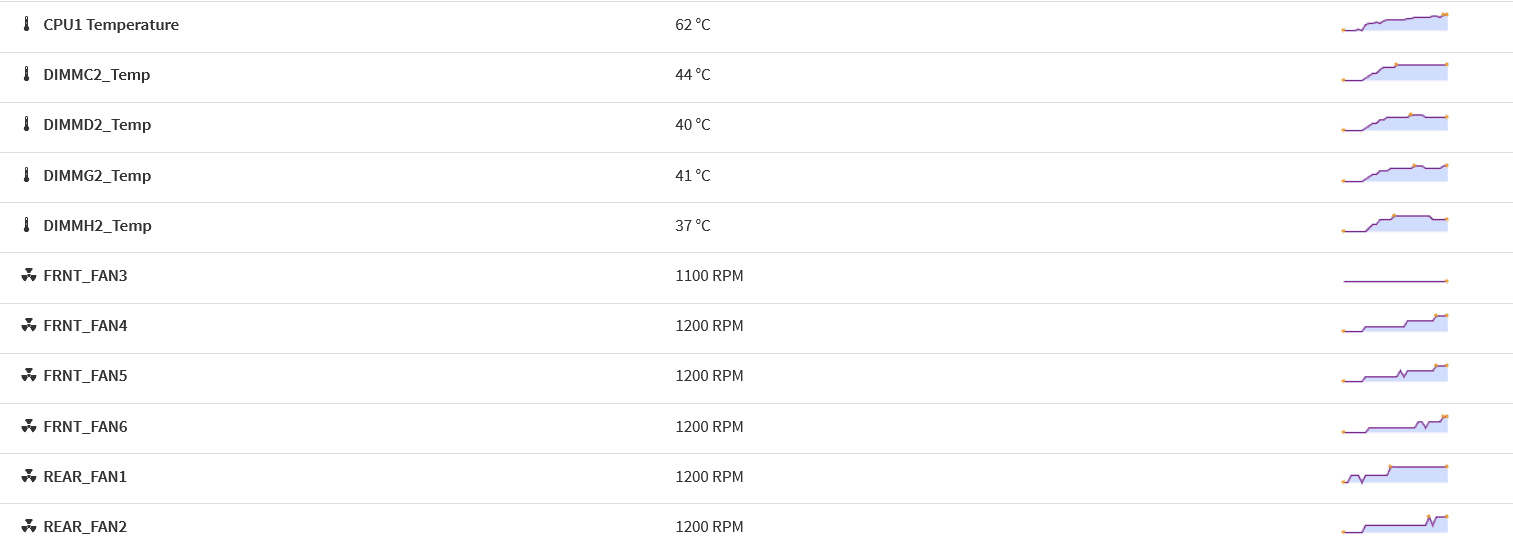1513x554 pixels.
Task: Select the FRNT_FAN6 sensor name
Action: 86,427
